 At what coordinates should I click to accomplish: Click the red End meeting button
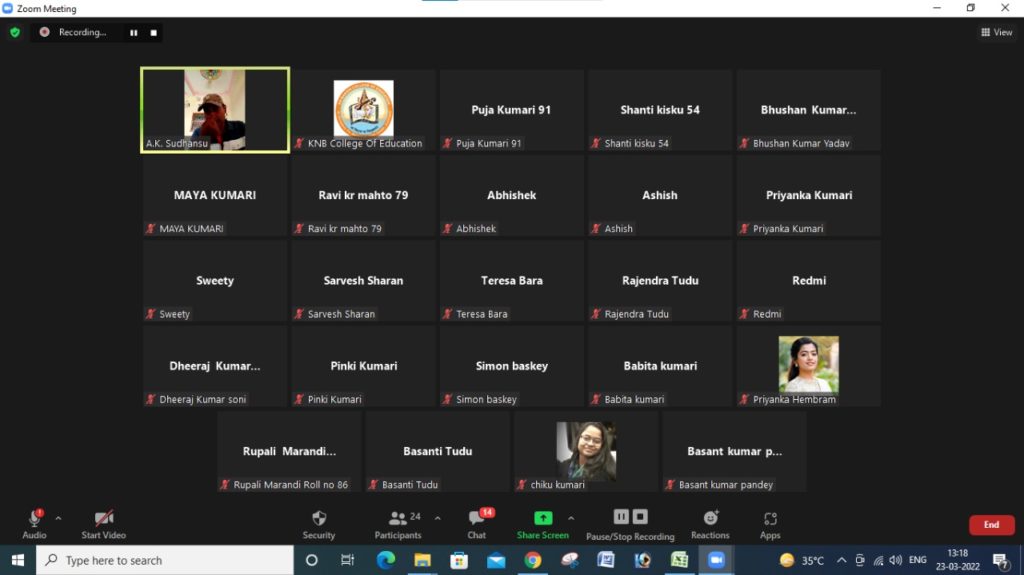pyautogui.click(x=991, y=525)
